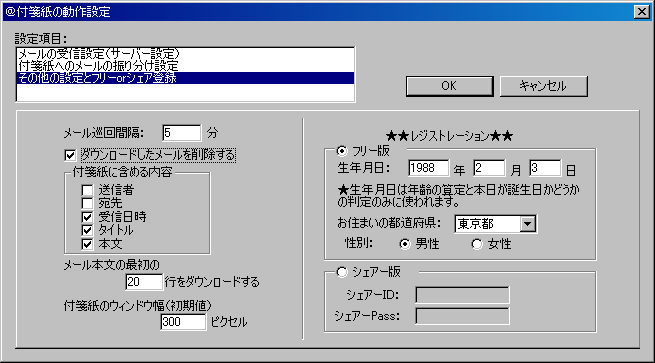The height and width of the screenshot is (363, 655).
Task: Close the 付箋紙の動作設定 dialog
Action: [641, 12]
